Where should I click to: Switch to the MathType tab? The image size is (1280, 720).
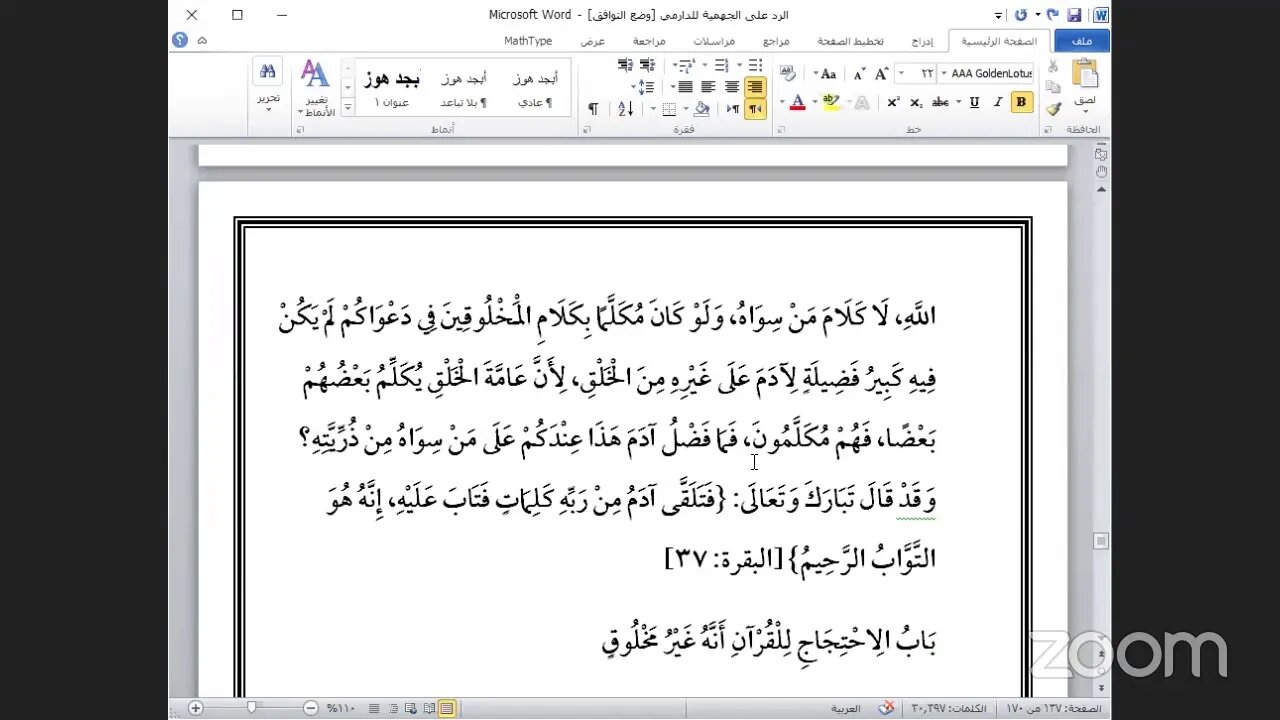pos(528,41)
